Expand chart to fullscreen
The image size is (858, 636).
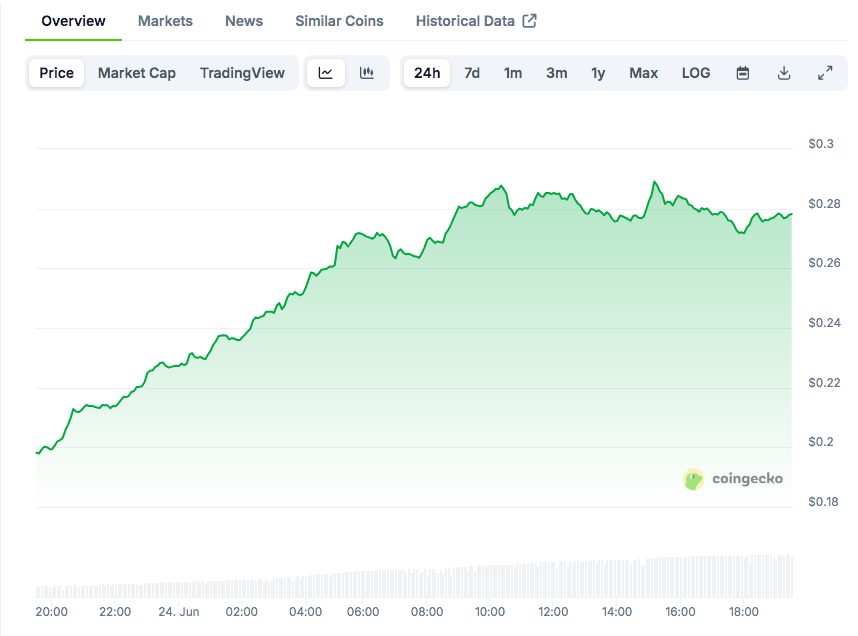pos(825,73)
